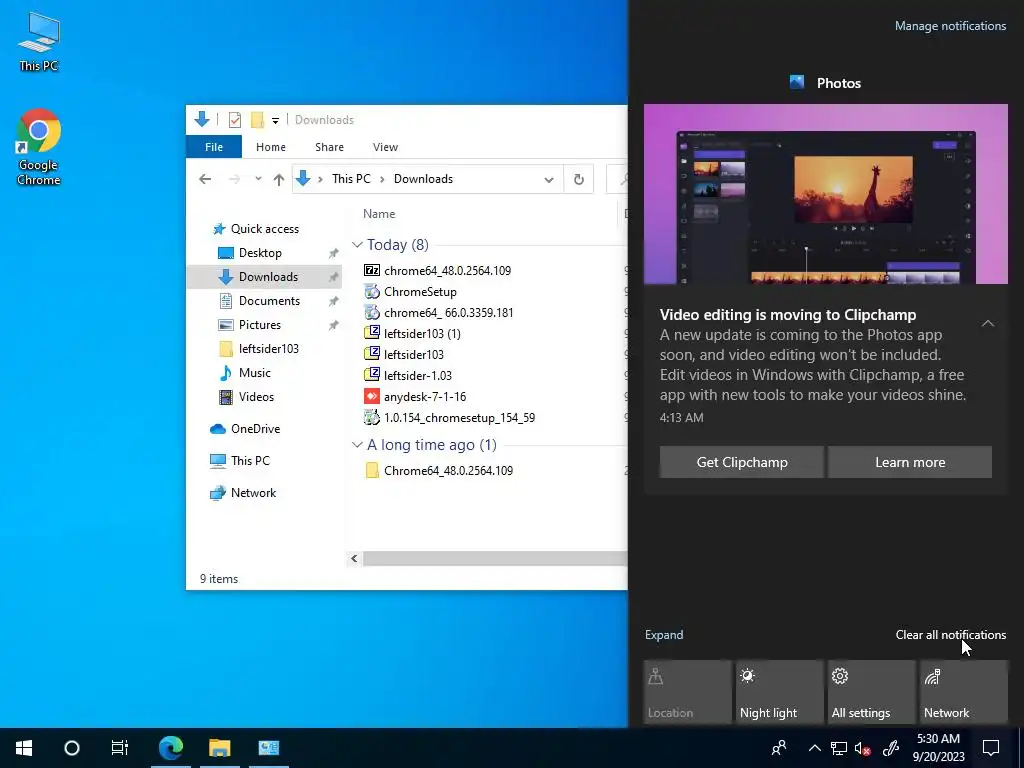1024x768 pixels.
Task: Toggle Location quick action
Action: [687, 692]
